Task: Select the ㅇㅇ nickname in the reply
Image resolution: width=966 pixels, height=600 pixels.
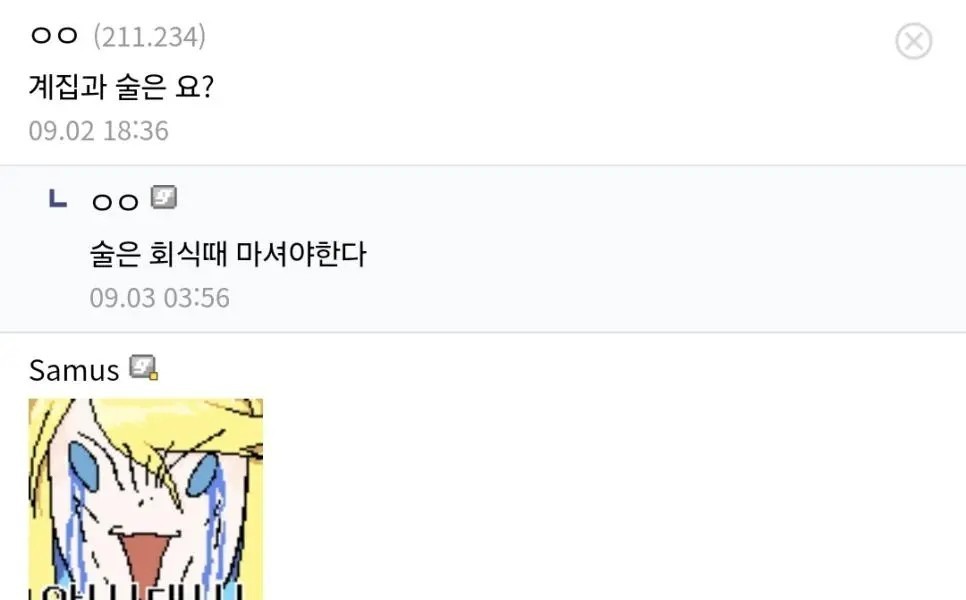Action: pos(115,201)
